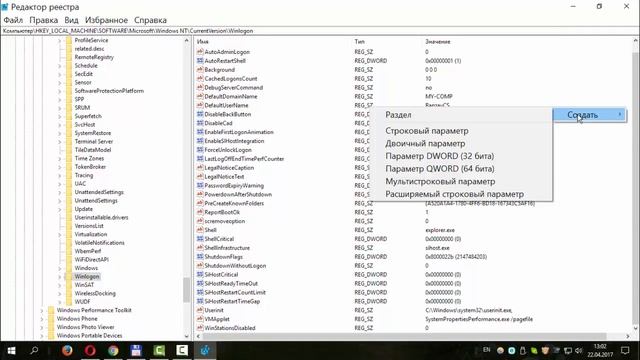This screenshot has height=360, width=640.
Task: Expand the Schedule key
Action: coord(60,65)
